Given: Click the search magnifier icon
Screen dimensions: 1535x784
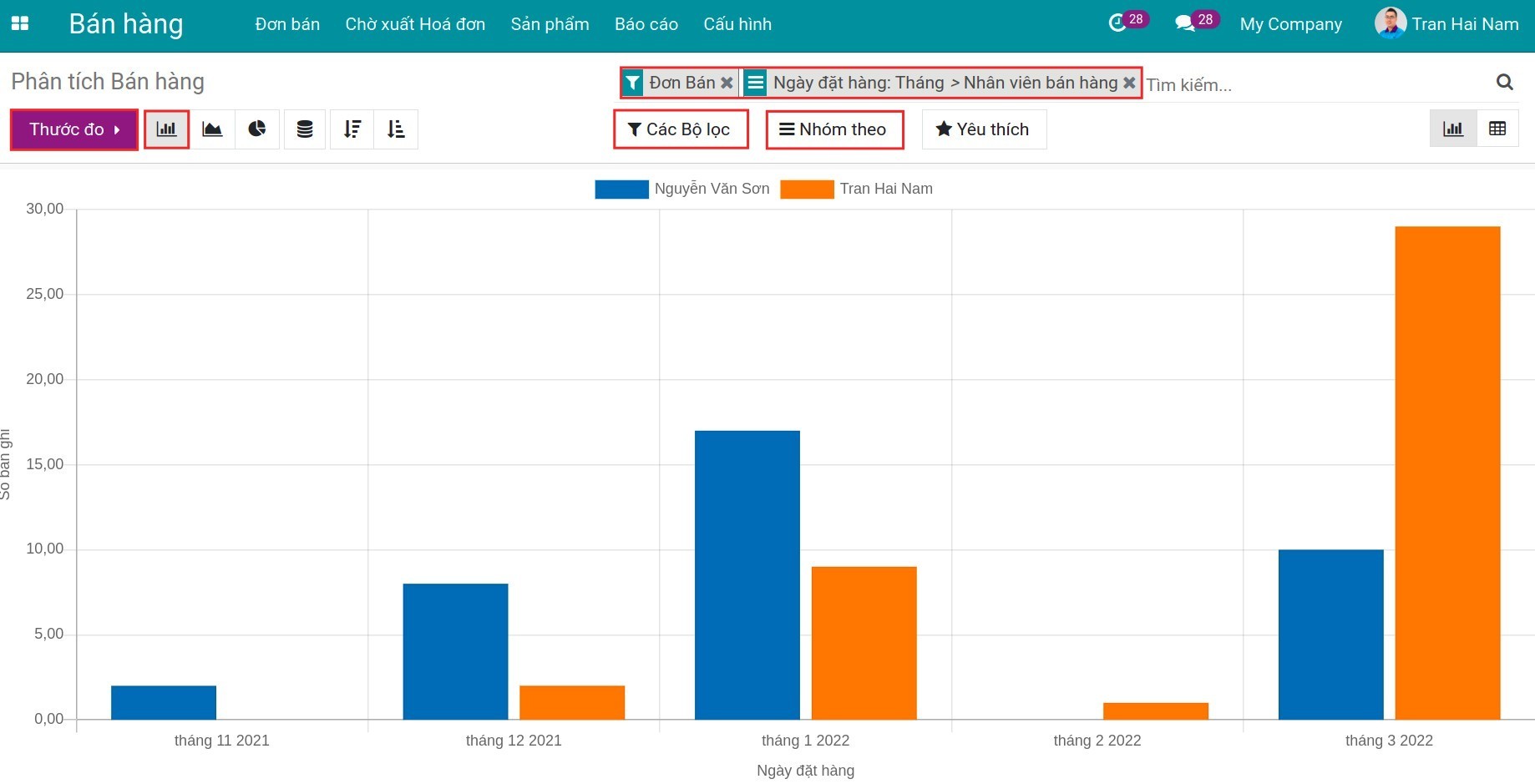Looking at the screenshot, I should [x=1505, y=82].
